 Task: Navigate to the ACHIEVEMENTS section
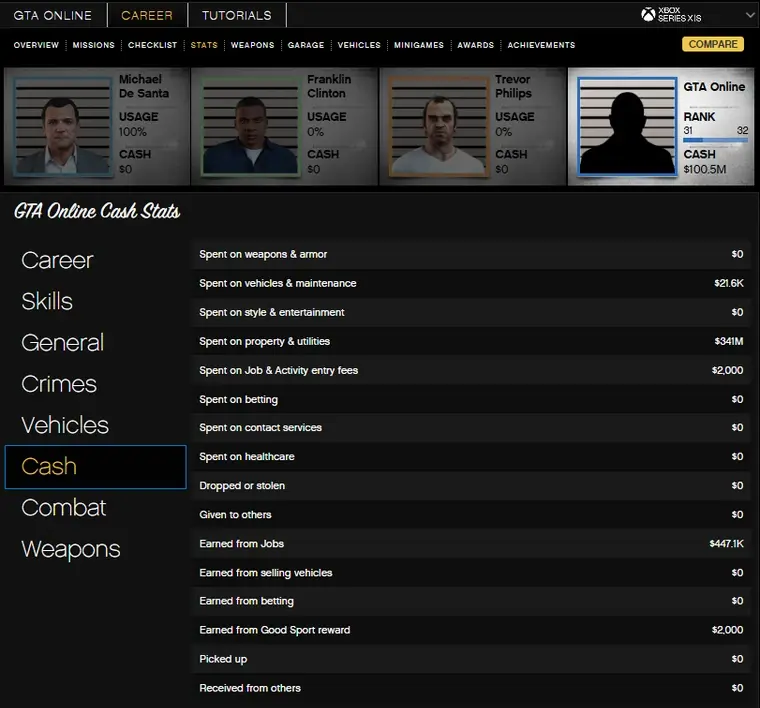pyautogui.click(x=541, y=45)
